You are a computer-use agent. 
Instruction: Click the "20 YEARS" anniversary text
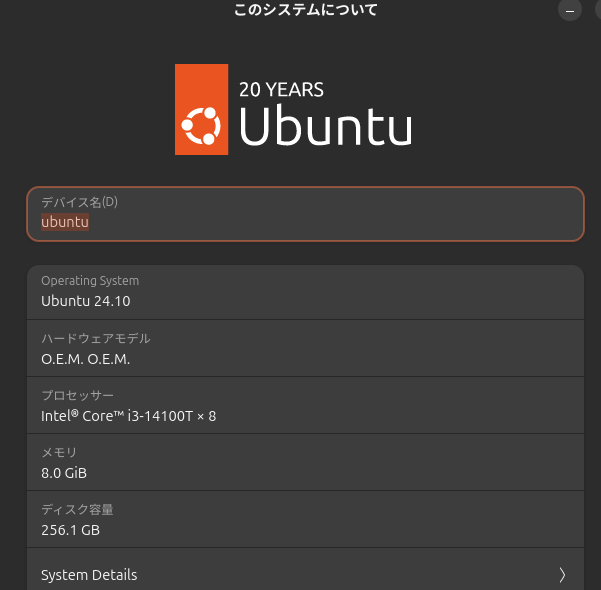point(281,89)
